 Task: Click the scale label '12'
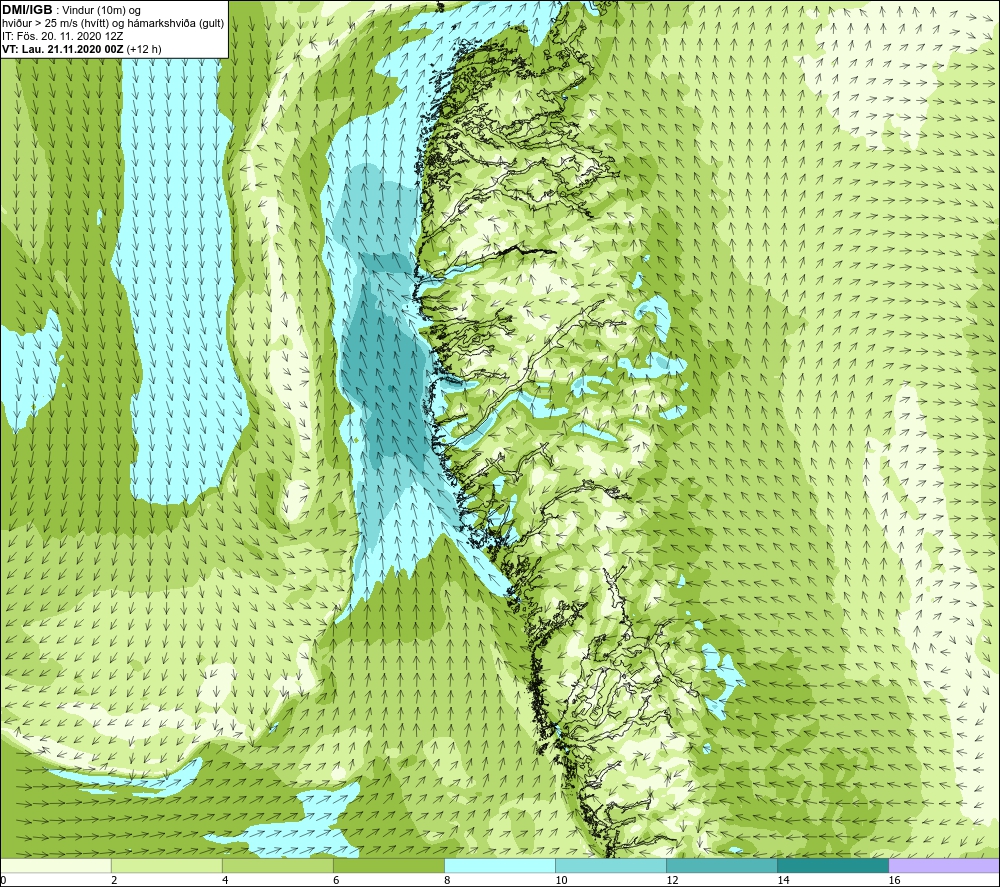(x=672, y=881)
